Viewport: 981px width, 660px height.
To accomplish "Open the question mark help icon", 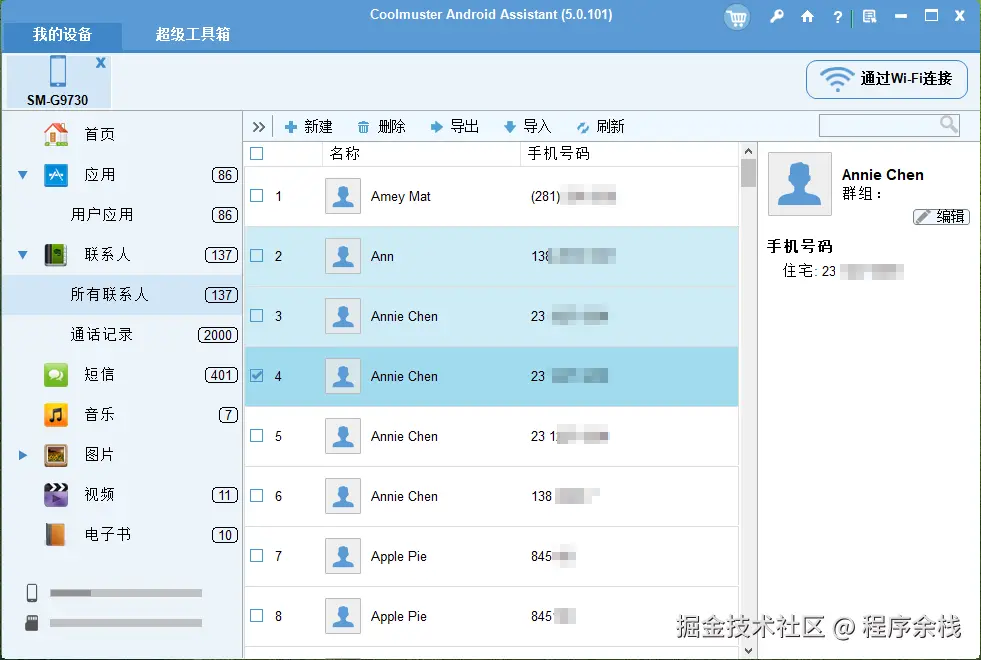I will (x=838, y=17).
